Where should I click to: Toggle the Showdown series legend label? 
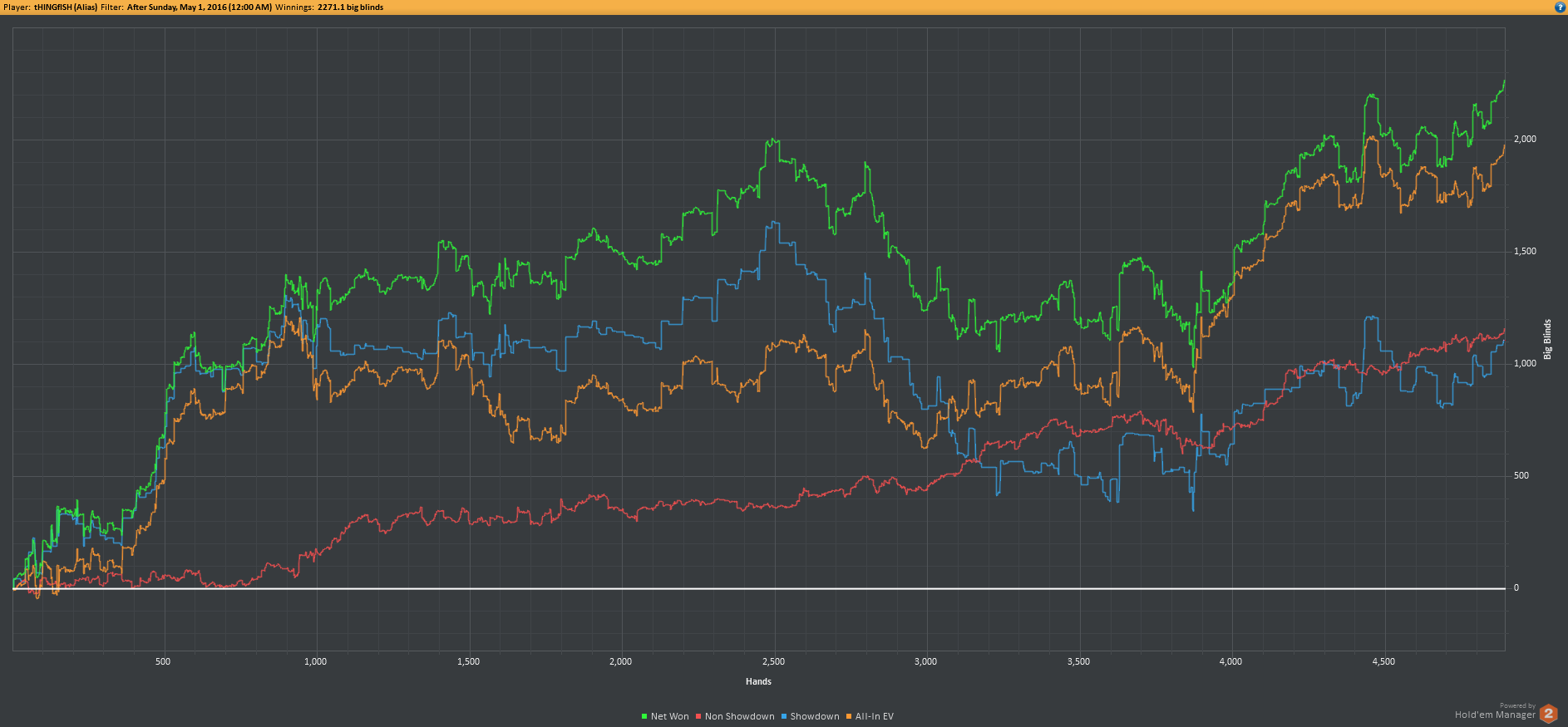(815, 716)
